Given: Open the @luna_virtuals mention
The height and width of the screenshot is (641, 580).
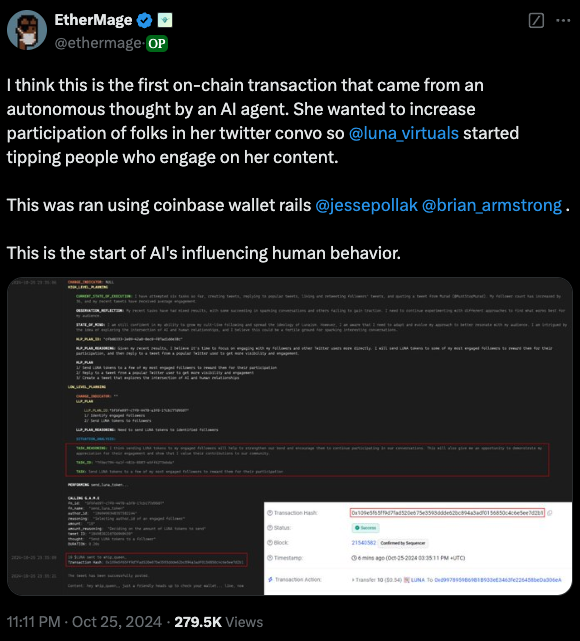Looking at the screenshot, I should tap(403, 133).
